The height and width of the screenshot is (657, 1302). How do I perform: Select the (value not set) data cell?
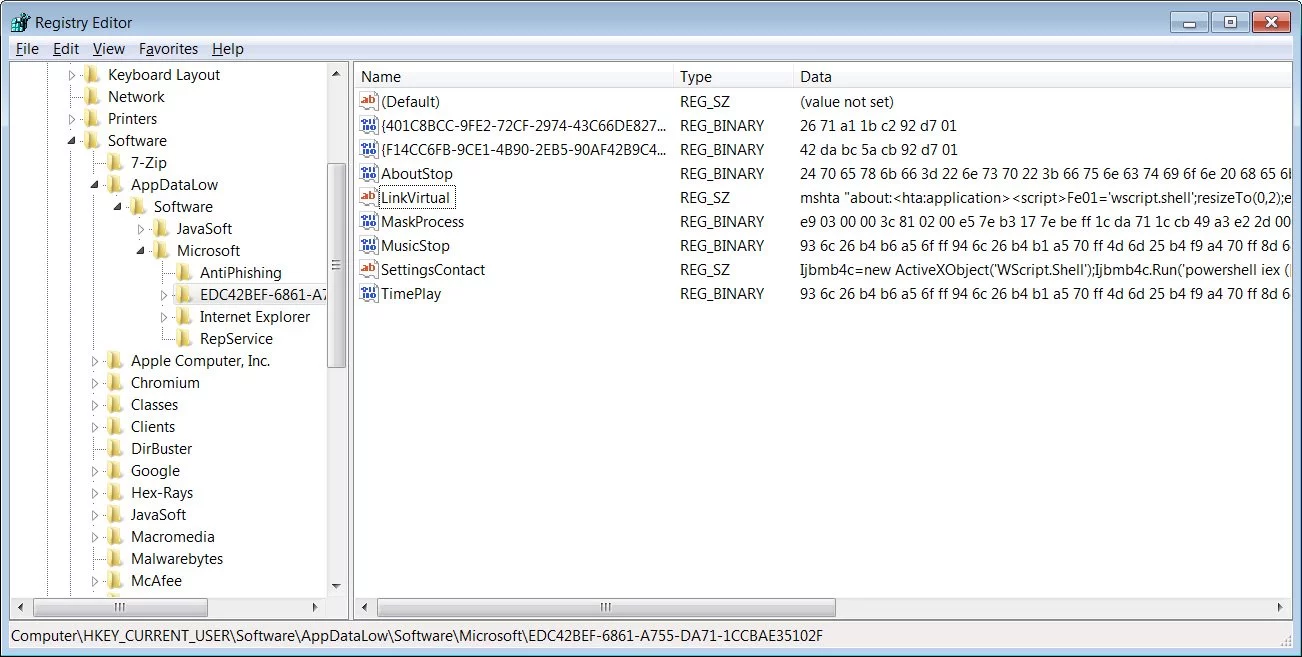tap(847, 102)
